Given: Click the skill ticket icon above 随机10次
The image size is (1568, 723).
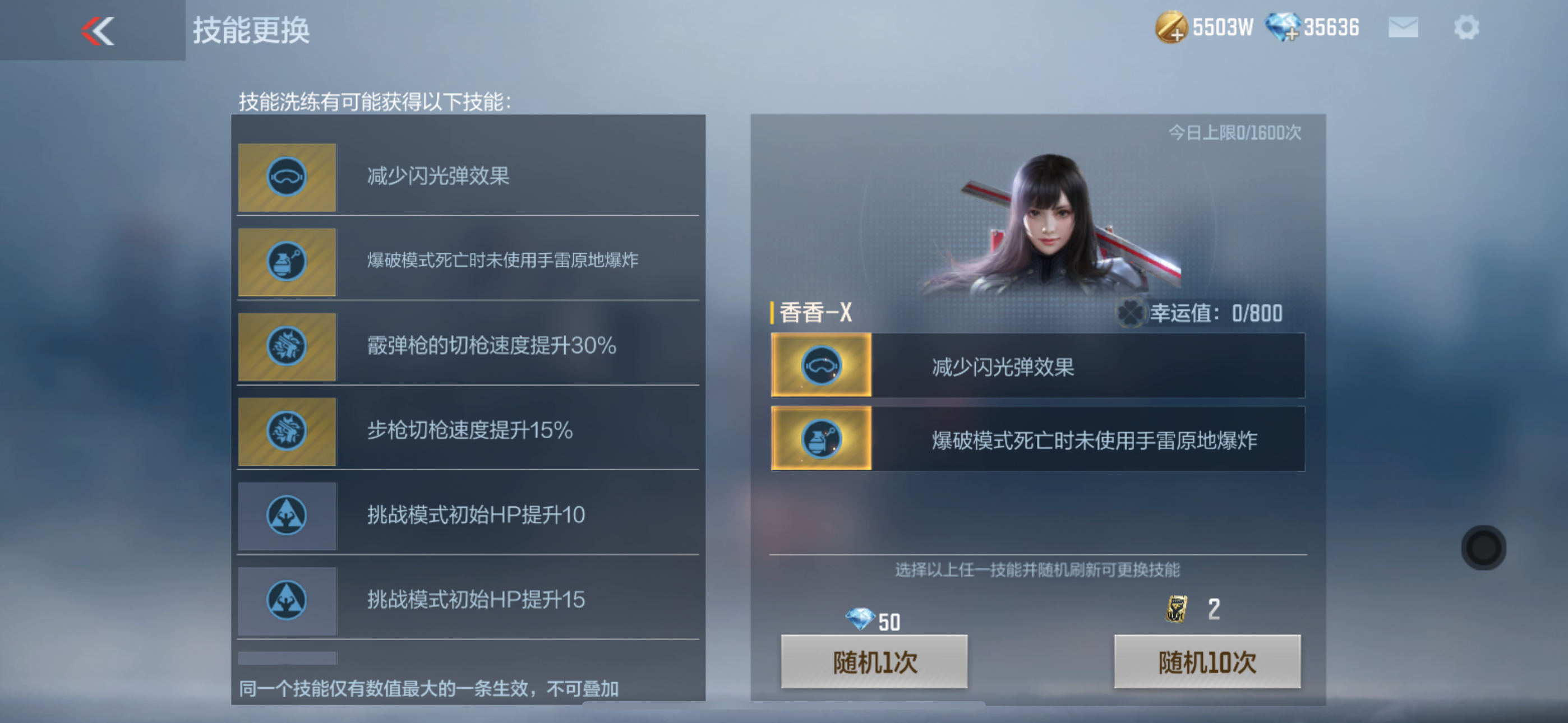Looking at the screenshot, I should (x=1176, y=609).
